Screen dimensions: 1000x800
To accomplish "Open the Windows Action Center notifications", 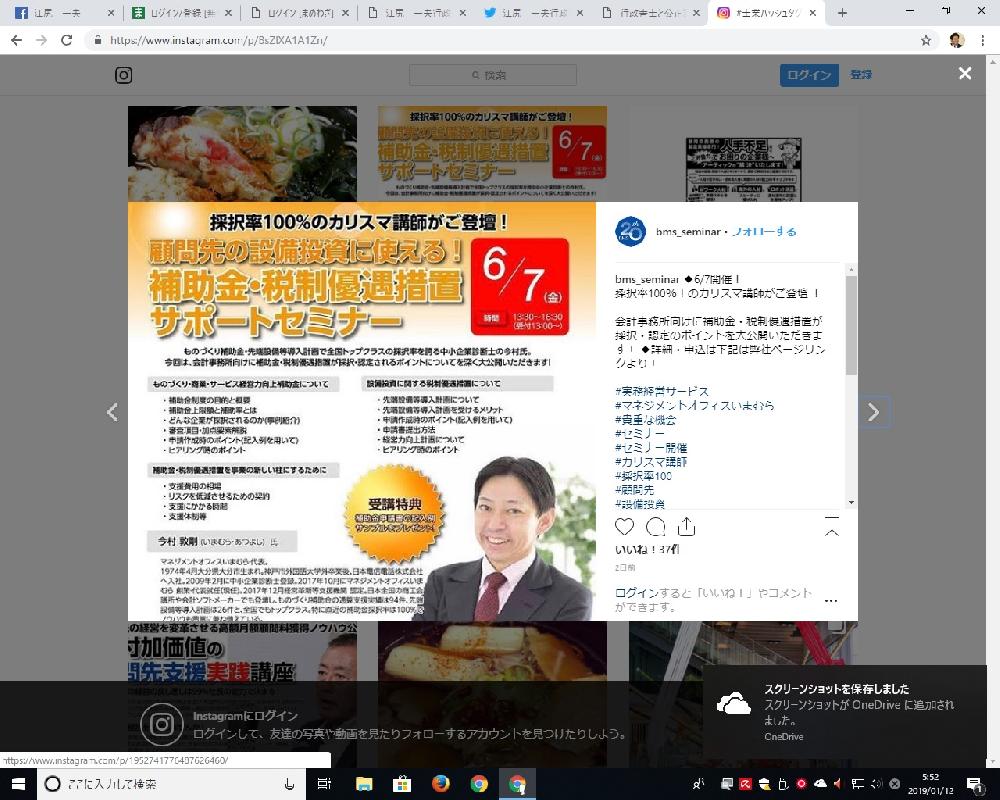I will click(974, 784).
